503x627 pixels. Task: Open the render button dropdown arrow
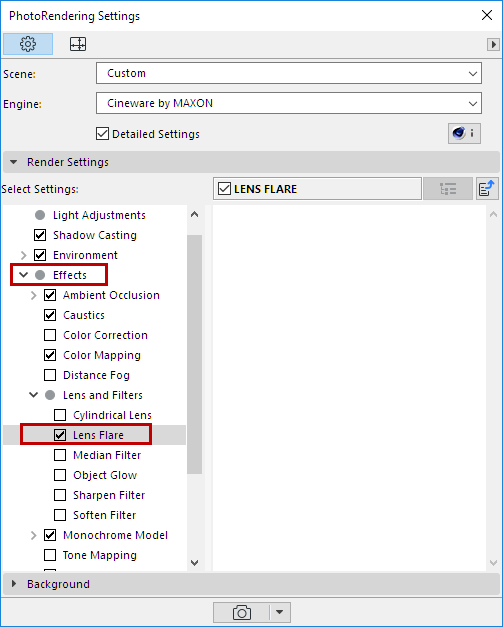click(x=279, y=612)
